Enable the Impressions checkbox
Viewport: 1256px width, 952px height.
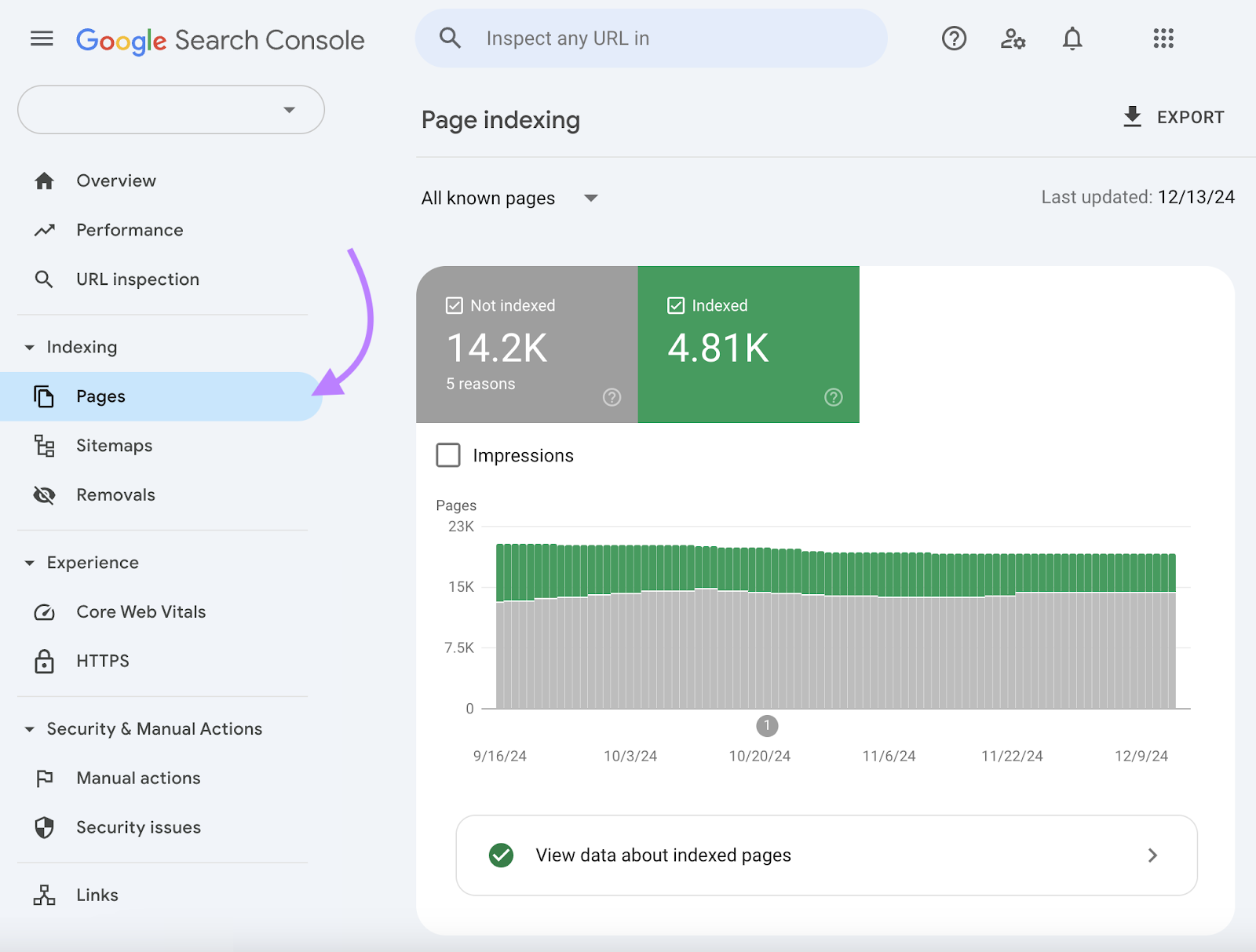click(447, 455)
